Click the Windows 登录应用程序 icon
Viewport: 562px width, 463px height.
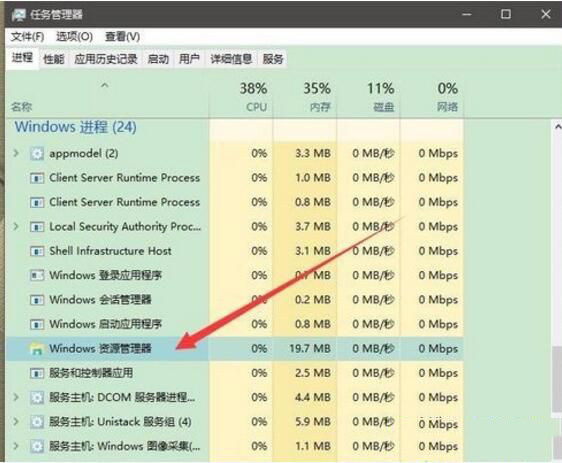(x=37, y=276)
